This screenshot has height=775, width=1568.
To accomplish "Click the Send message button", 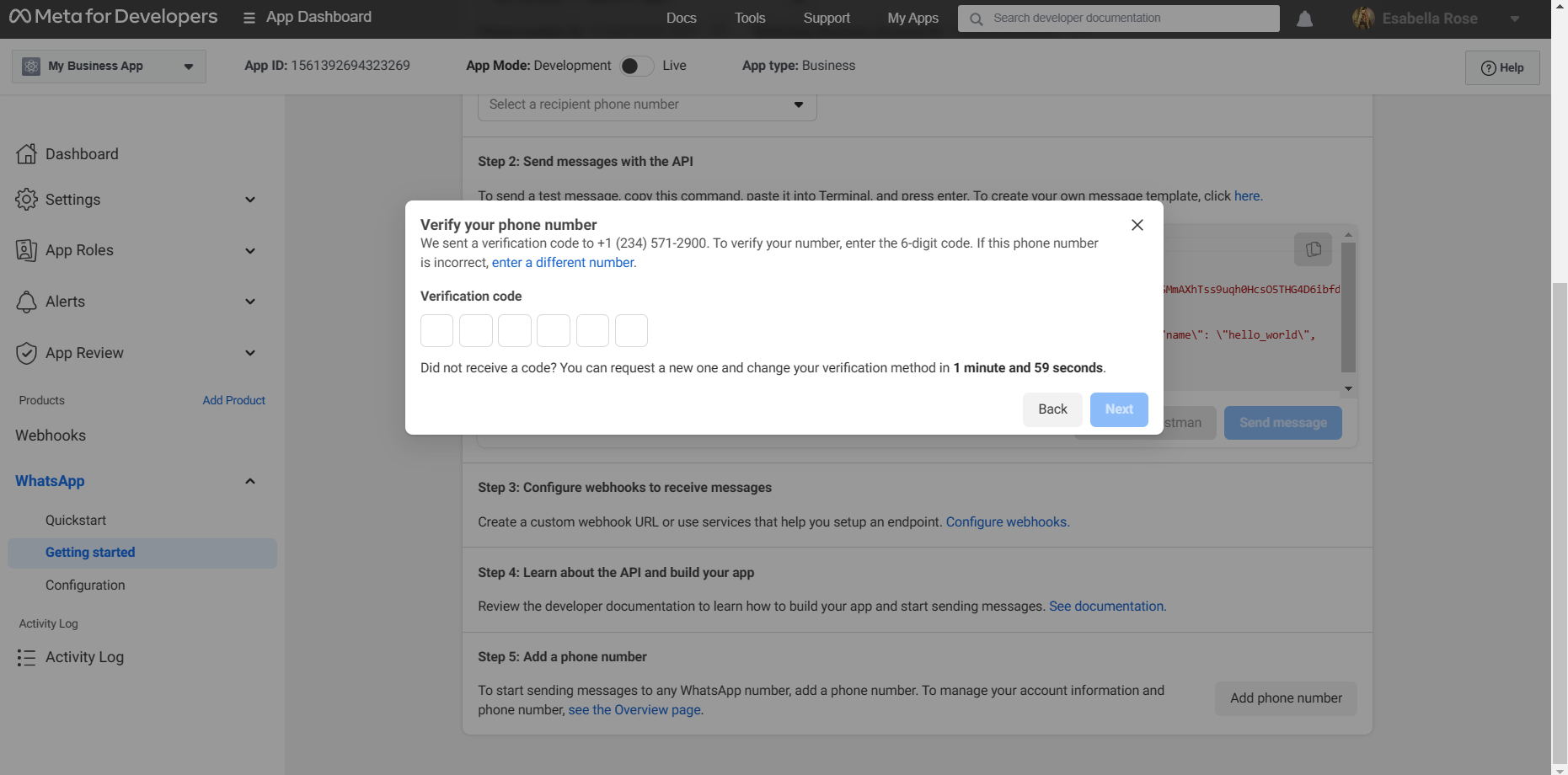I will pos(1282,423).
